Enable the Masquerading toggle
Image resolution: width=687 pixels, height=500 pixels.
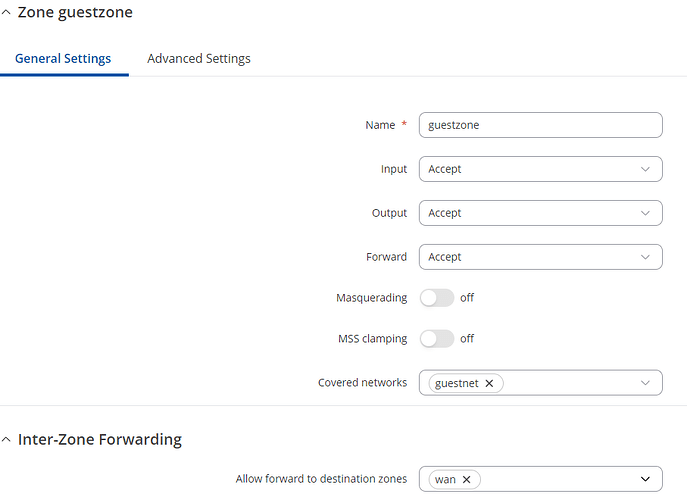[437, 298]
